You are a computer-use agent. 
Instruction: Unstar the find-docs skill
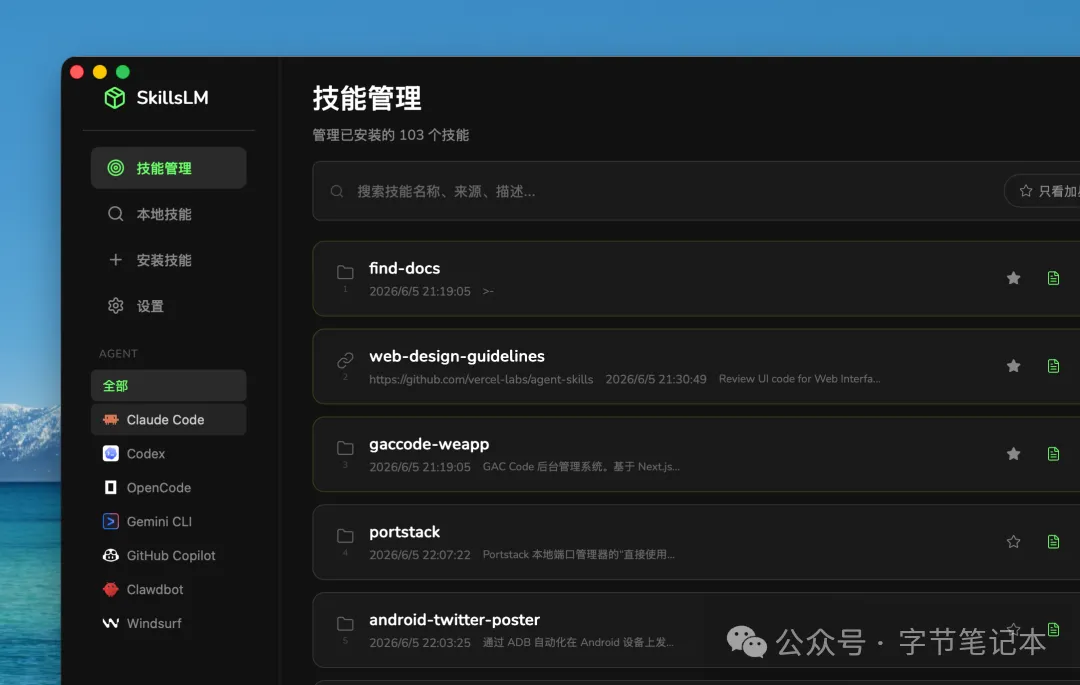pos(1013,278)
